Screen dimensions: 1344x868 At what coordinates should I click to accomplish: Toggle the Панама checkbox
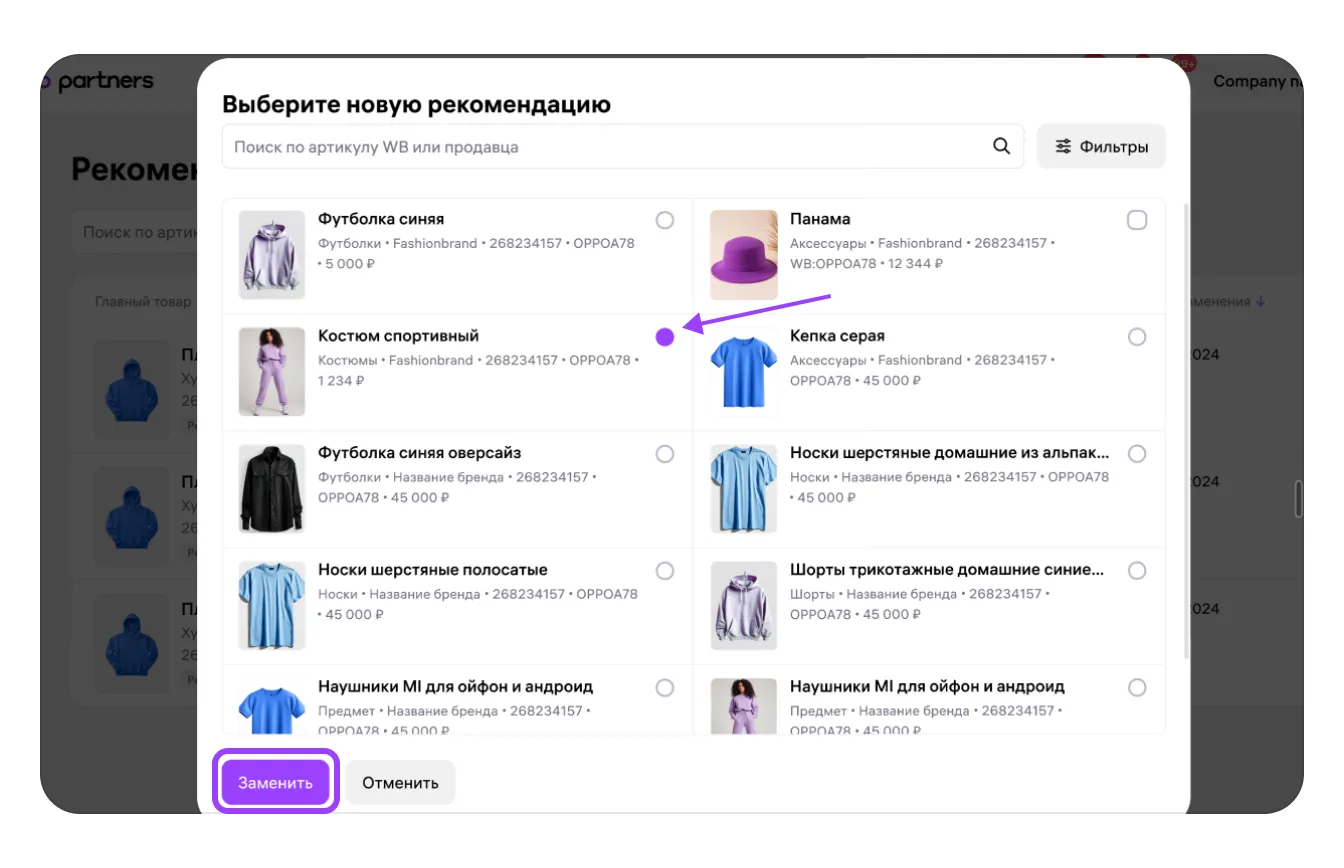1137,220
